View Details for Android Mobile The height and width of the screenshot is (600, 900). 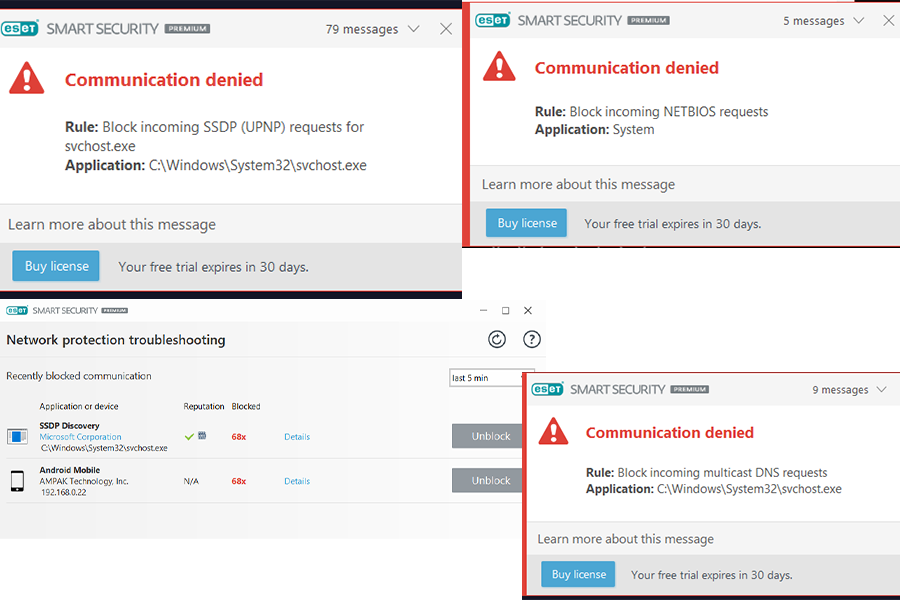pyautogui.click(x=297, y=481)
